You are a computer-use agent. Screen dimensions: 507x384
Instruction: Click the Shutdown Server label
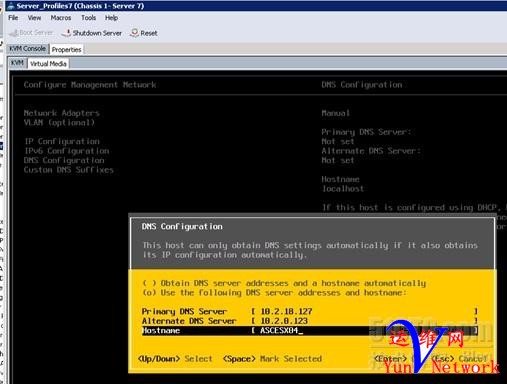click(x=97, y=33)
